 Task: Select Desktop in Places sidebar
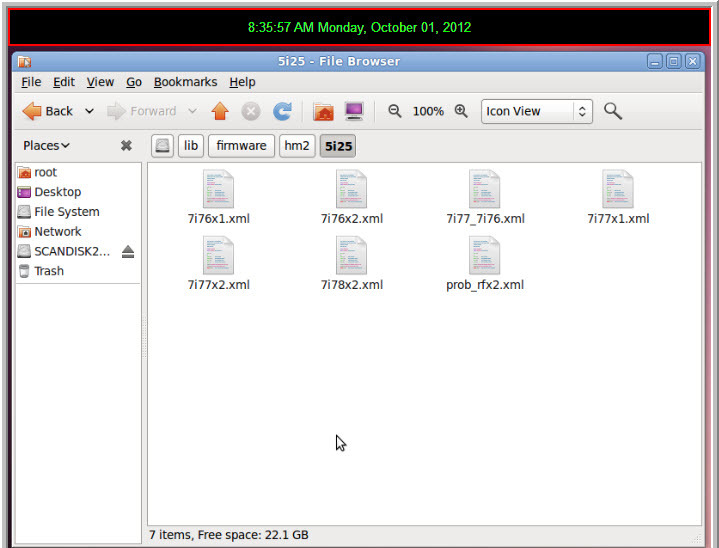[x=78, y=192]
